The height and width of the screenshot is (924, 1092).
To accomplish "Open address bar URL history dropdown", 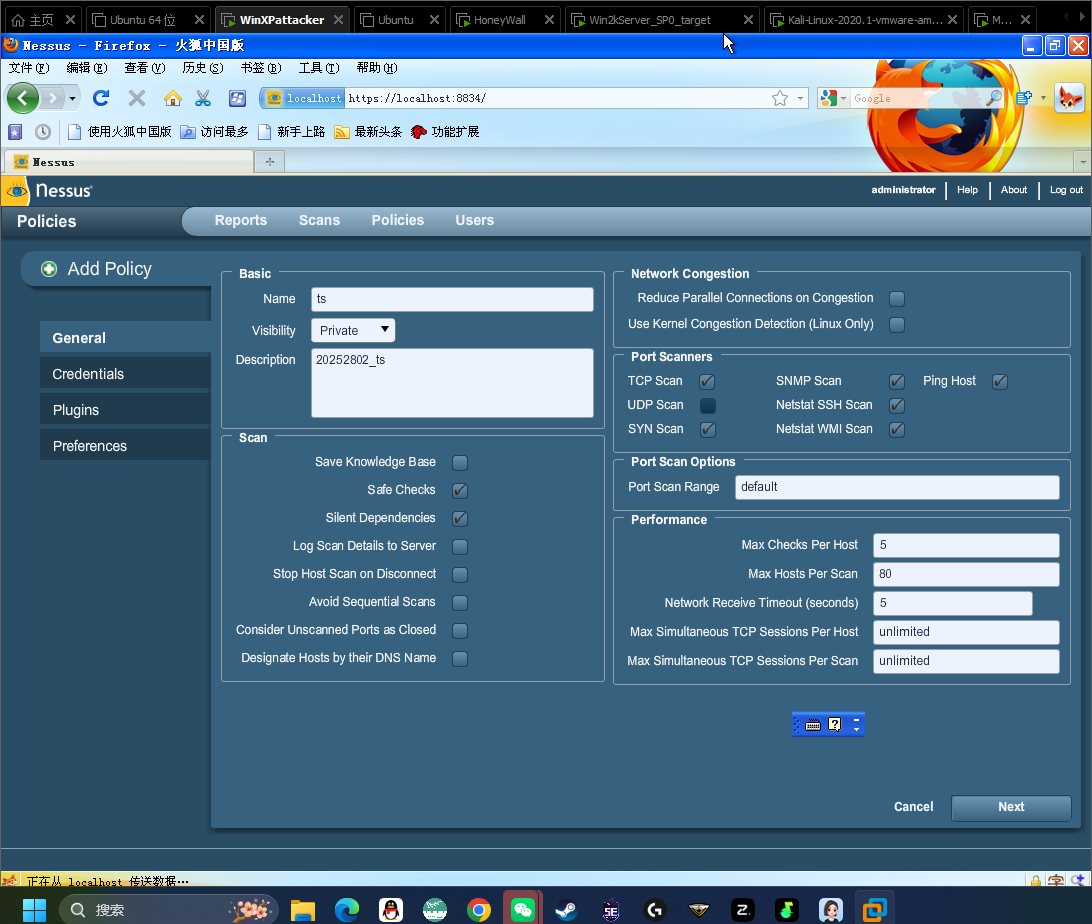I will click(800, 98).
